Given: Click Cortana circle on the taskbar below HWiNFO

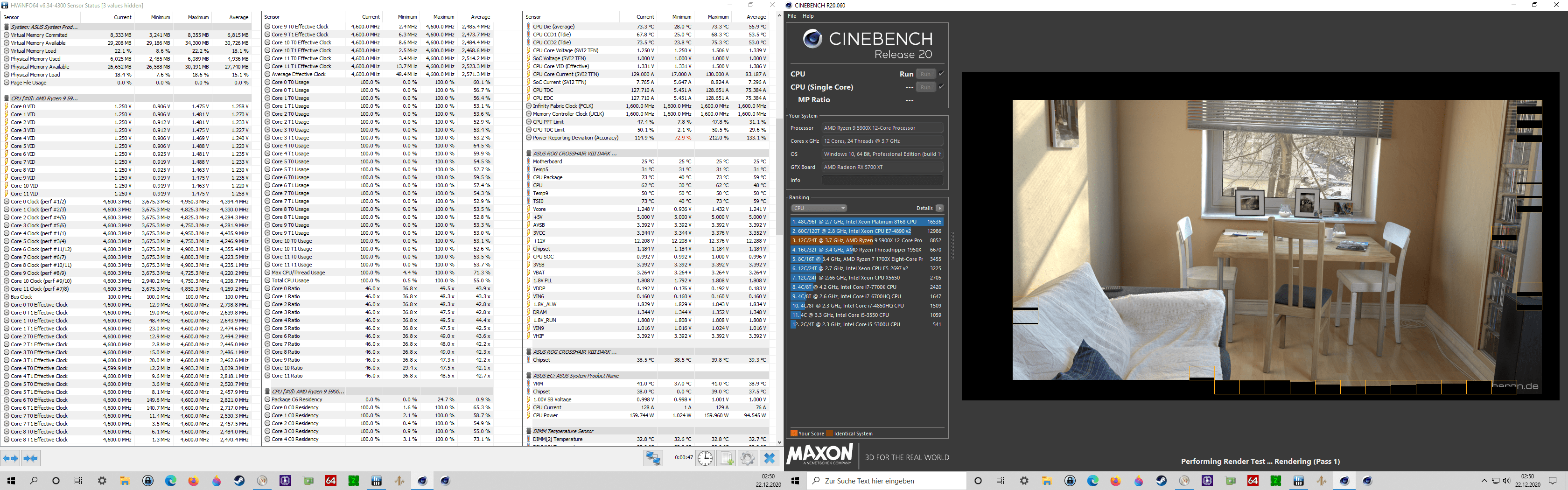Looking at the screenshot, I should pyautogui.click(x=56, y=481).
